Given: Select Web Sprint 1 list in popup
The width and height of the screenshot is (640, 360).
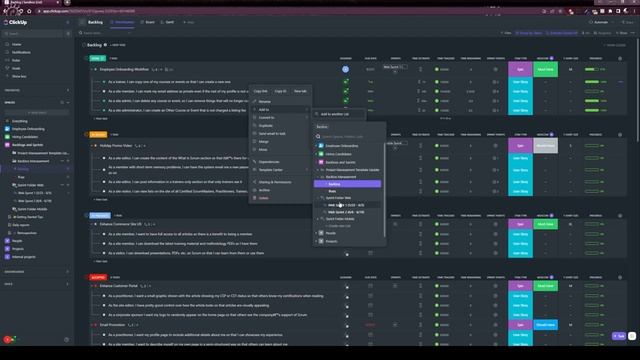Looking at the screenshot, I should coord(346,205).
